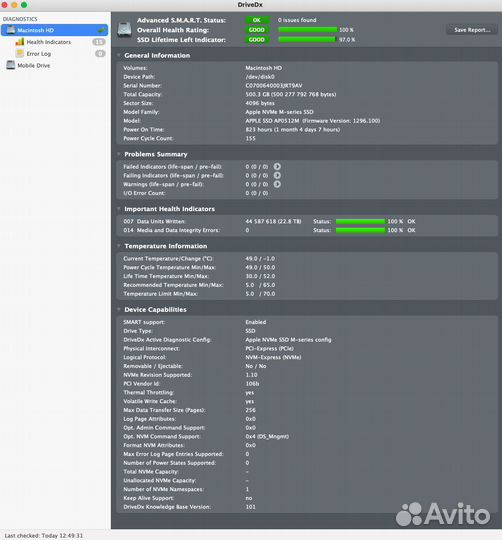Open details arrow for Failing Indicators

coord(277,176)
